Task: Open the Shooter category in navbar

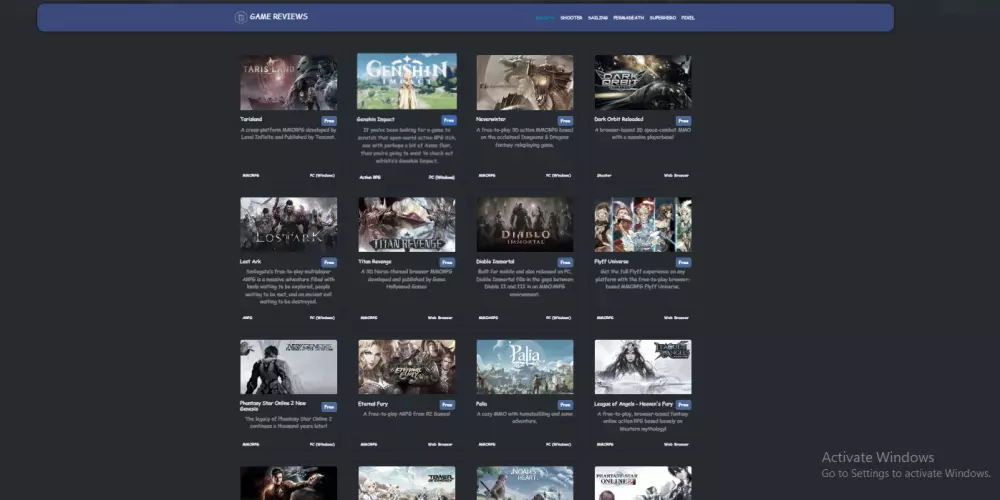Action: click(571, 18)
